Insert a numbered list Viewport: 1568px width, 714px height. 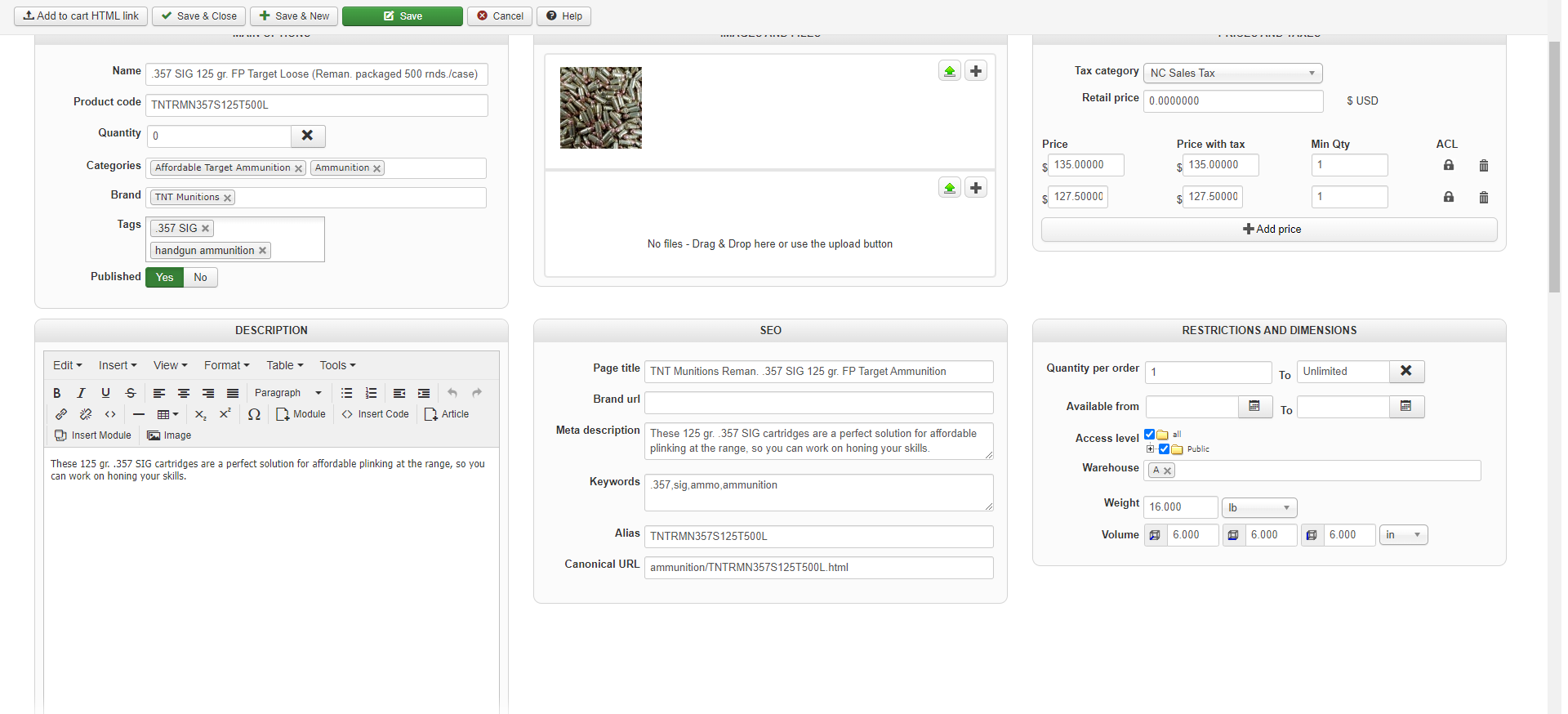(x=372, y=393)
